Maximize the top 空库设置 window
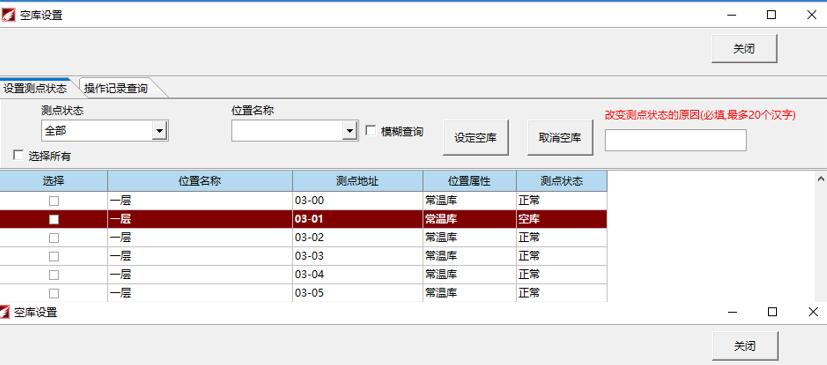The height and width of the screenshot is (365, 827). click(x=771, y=15)
